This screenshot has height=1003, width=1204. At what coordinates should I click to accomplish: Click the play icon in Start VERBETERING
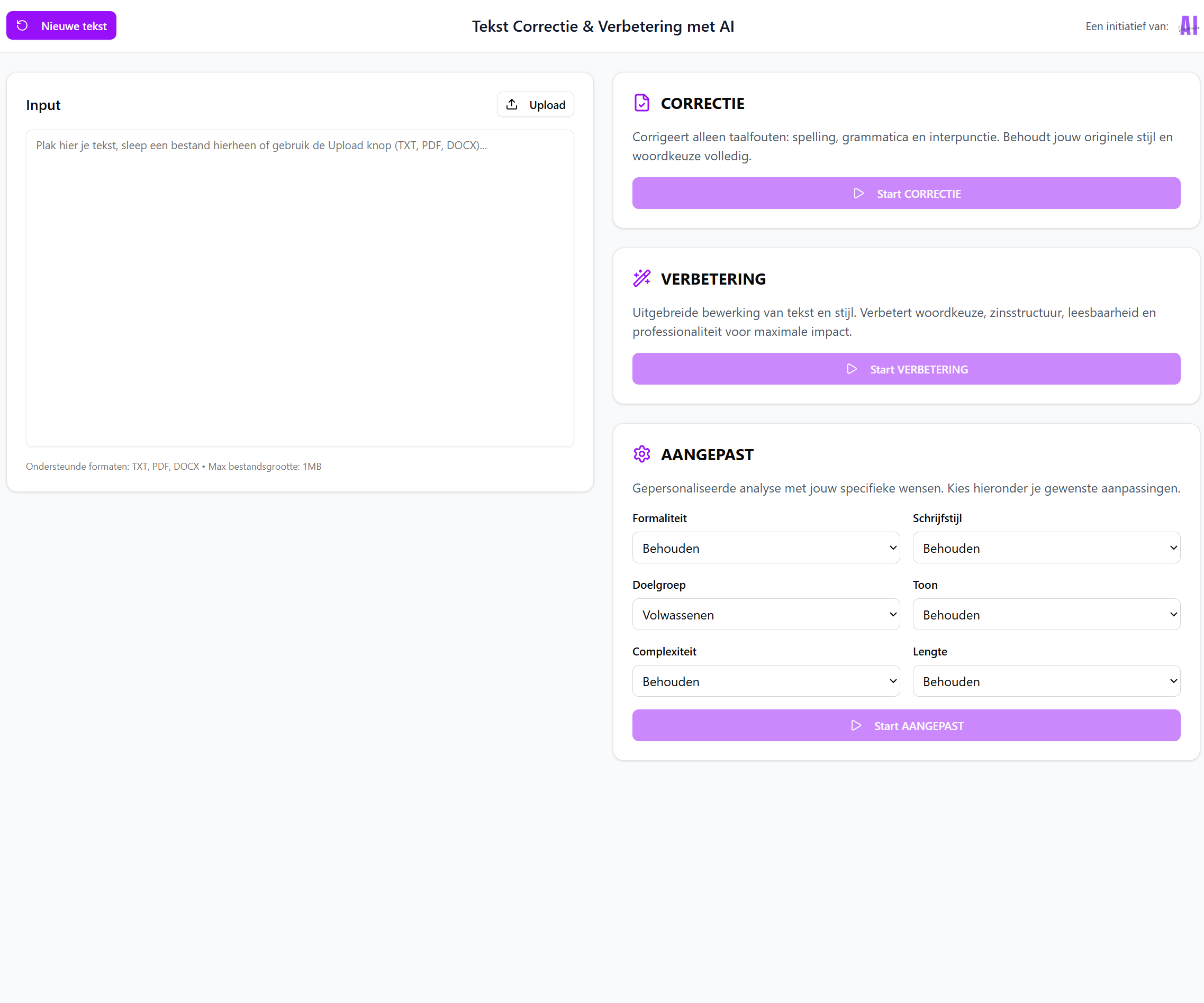click(x=852, y=369)
